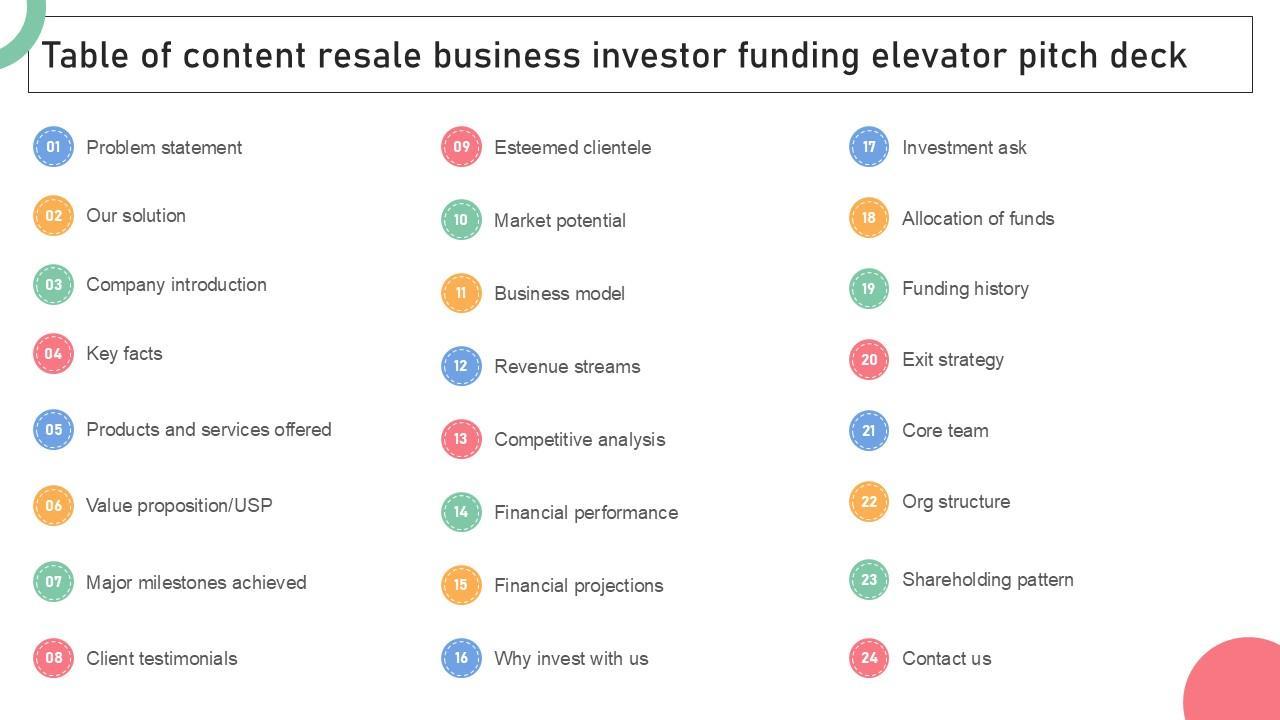Click the blue 01 number badge
This screenshot has width=1280, height=720.
click(53, 147)
